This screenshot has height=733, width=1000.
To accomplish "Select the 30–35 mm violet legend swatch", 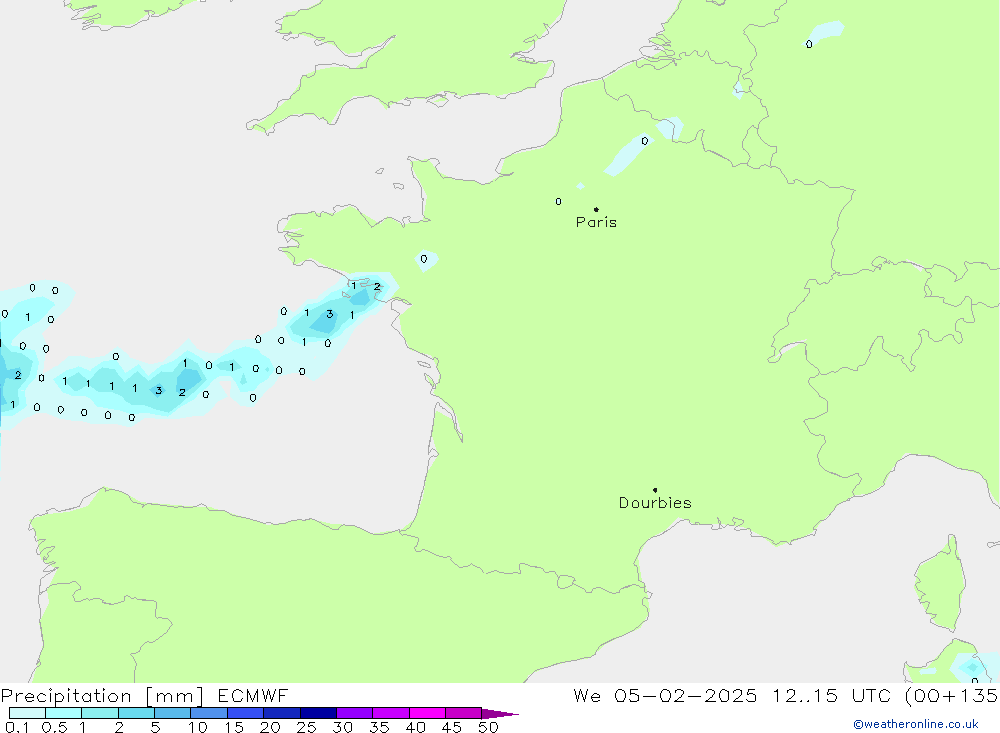I will (x=354, y=713).
